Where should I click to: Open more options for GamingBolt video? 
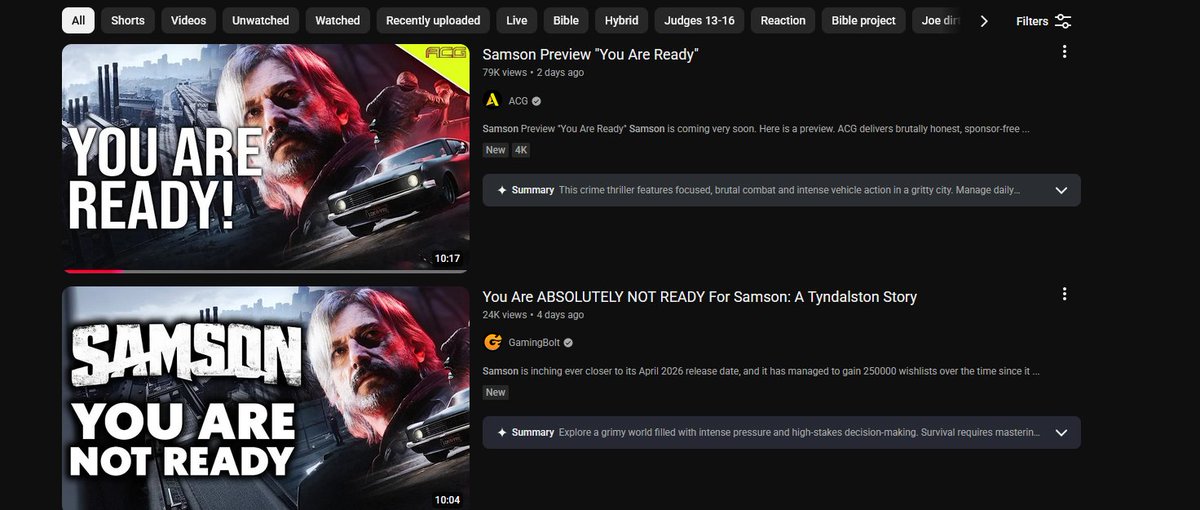[1065, 293]
